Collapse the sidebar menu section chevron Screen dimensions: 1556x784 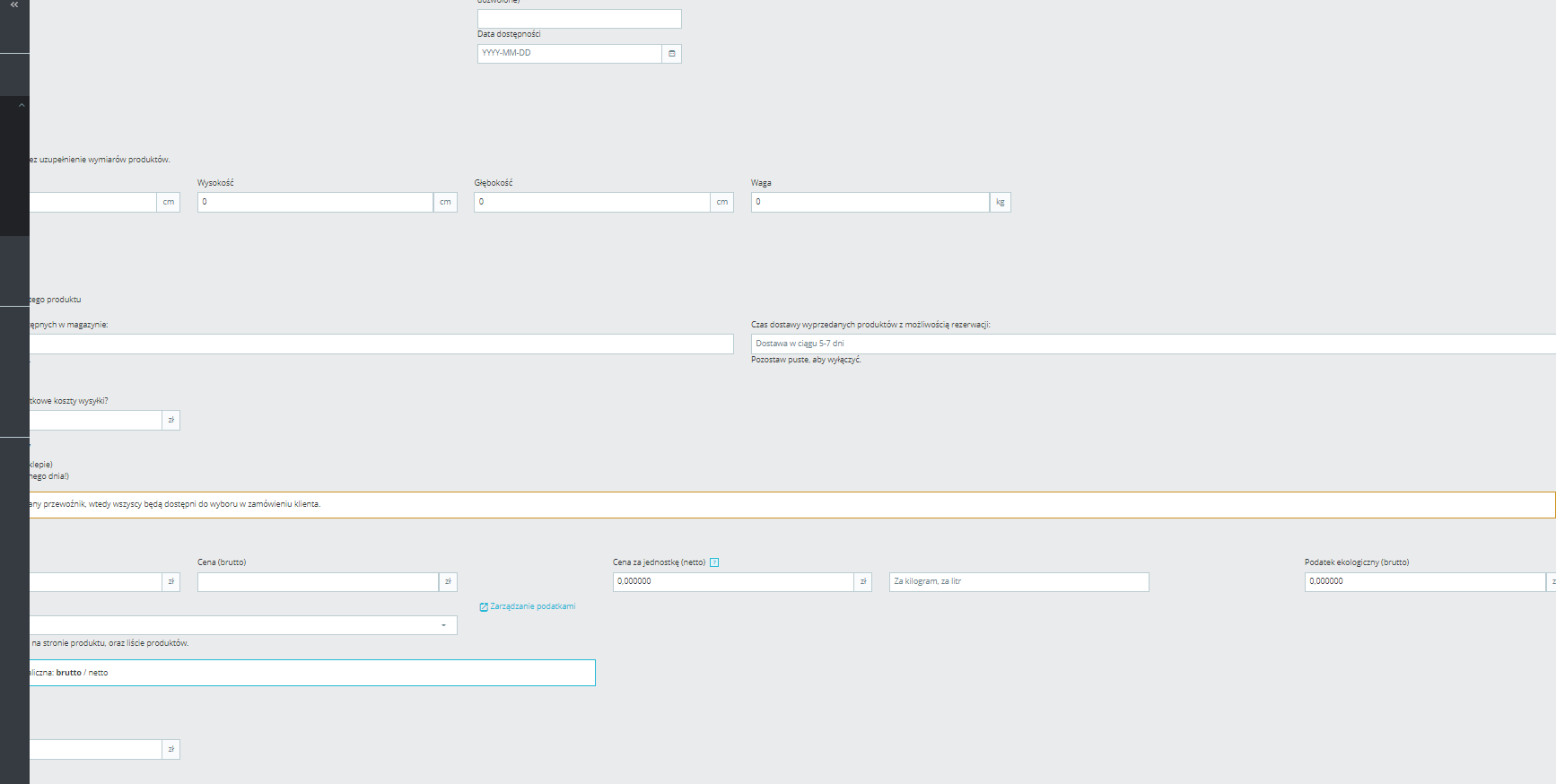click(22, 105)
